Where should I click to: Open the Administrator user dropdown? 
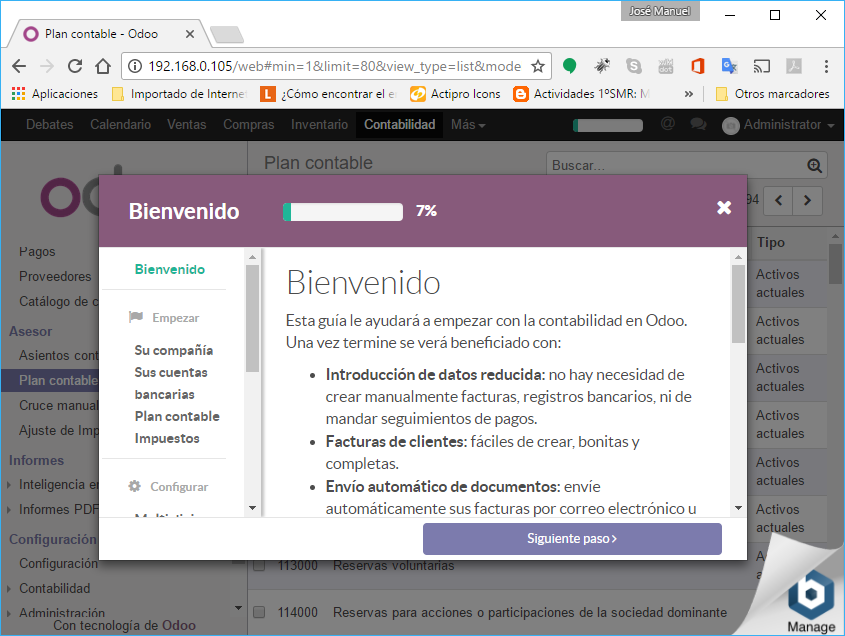778,125
